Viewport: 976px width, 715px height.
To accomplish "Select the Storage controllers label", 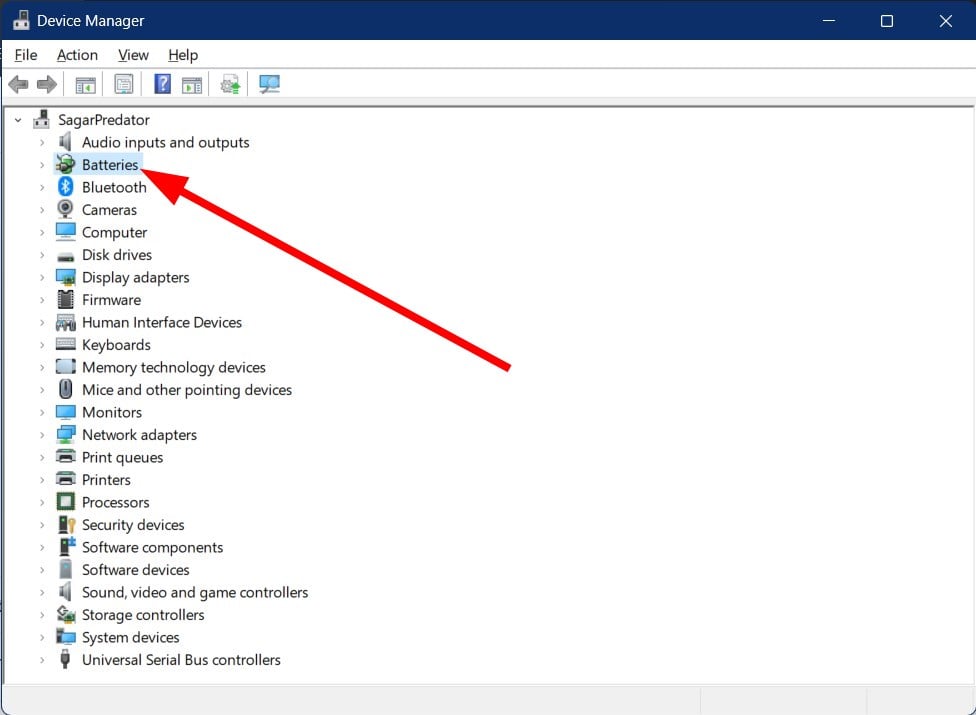I will [x=143, y=615].
